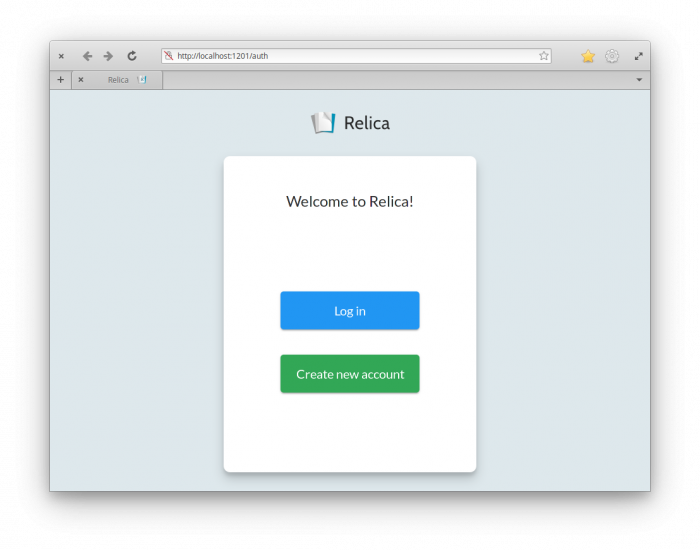Screen dimensions: 700x550
Task: Toggle fullscreen with the expand arrows icon
Action: click(x=638, y=56)
